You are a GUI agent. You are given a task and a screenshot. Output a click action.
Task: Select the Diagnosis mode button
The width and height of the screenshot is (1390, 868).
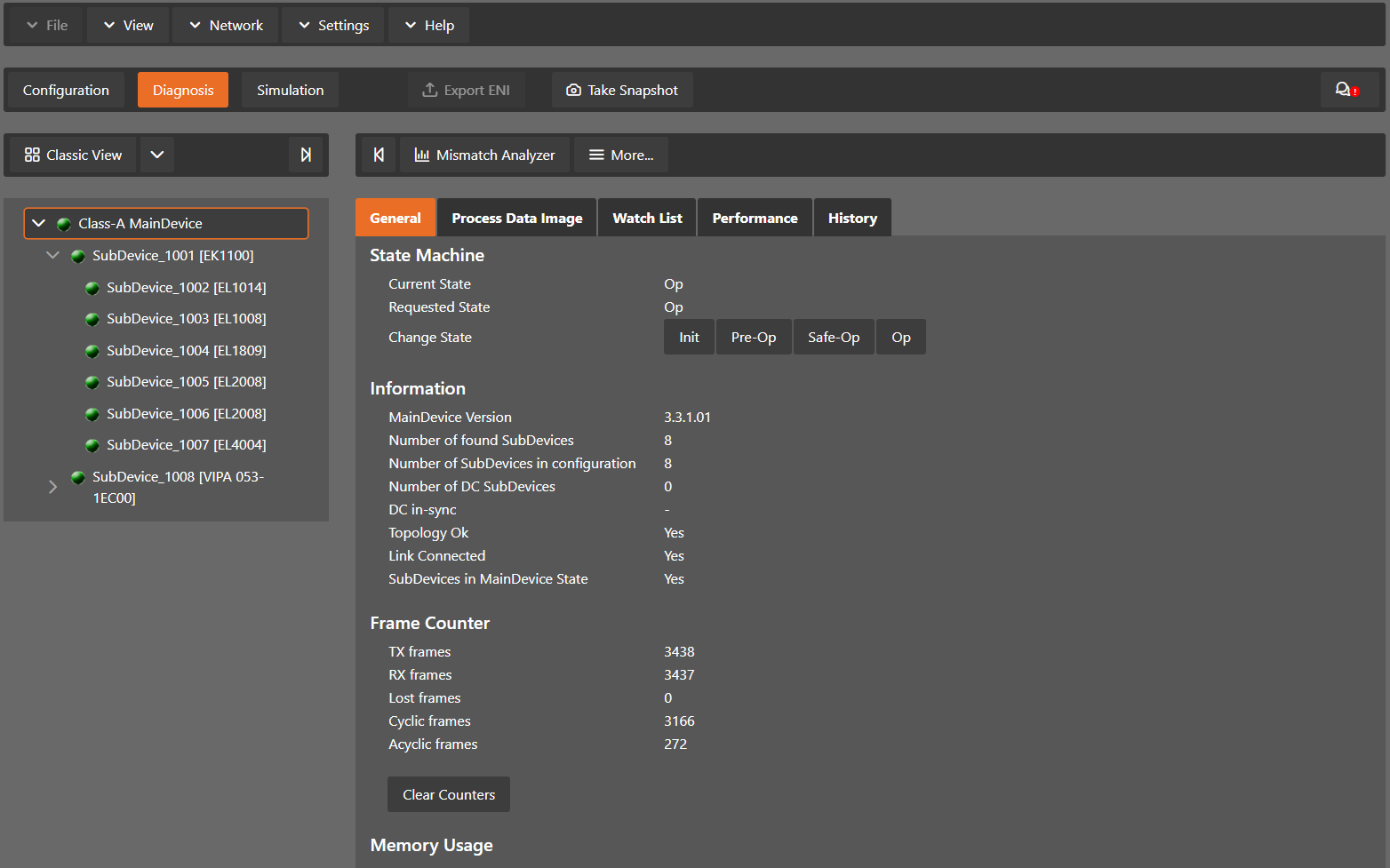(183, 90)
